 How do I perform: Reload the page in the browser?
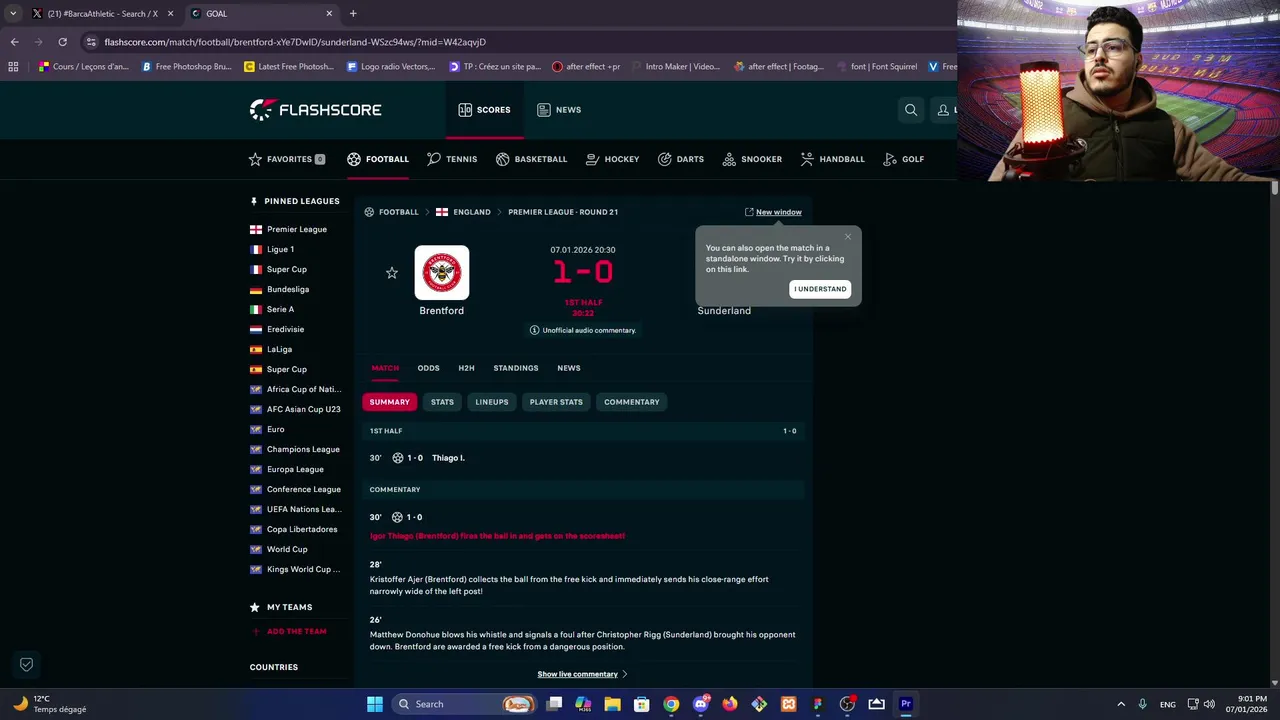pos(62,42)
